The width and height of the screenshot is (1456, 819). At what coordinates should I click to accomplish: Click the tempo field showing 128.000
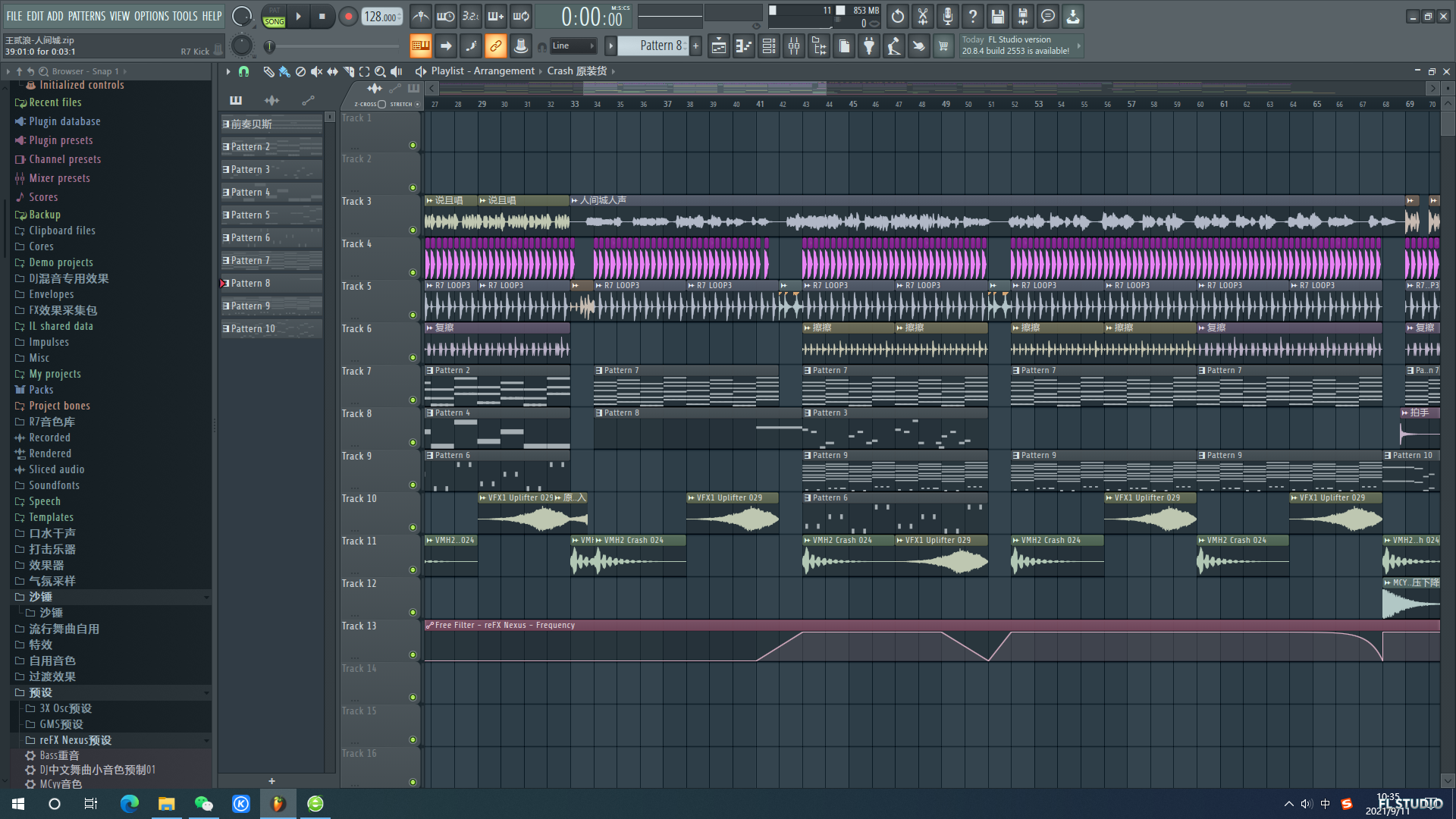tap(381, 17)
